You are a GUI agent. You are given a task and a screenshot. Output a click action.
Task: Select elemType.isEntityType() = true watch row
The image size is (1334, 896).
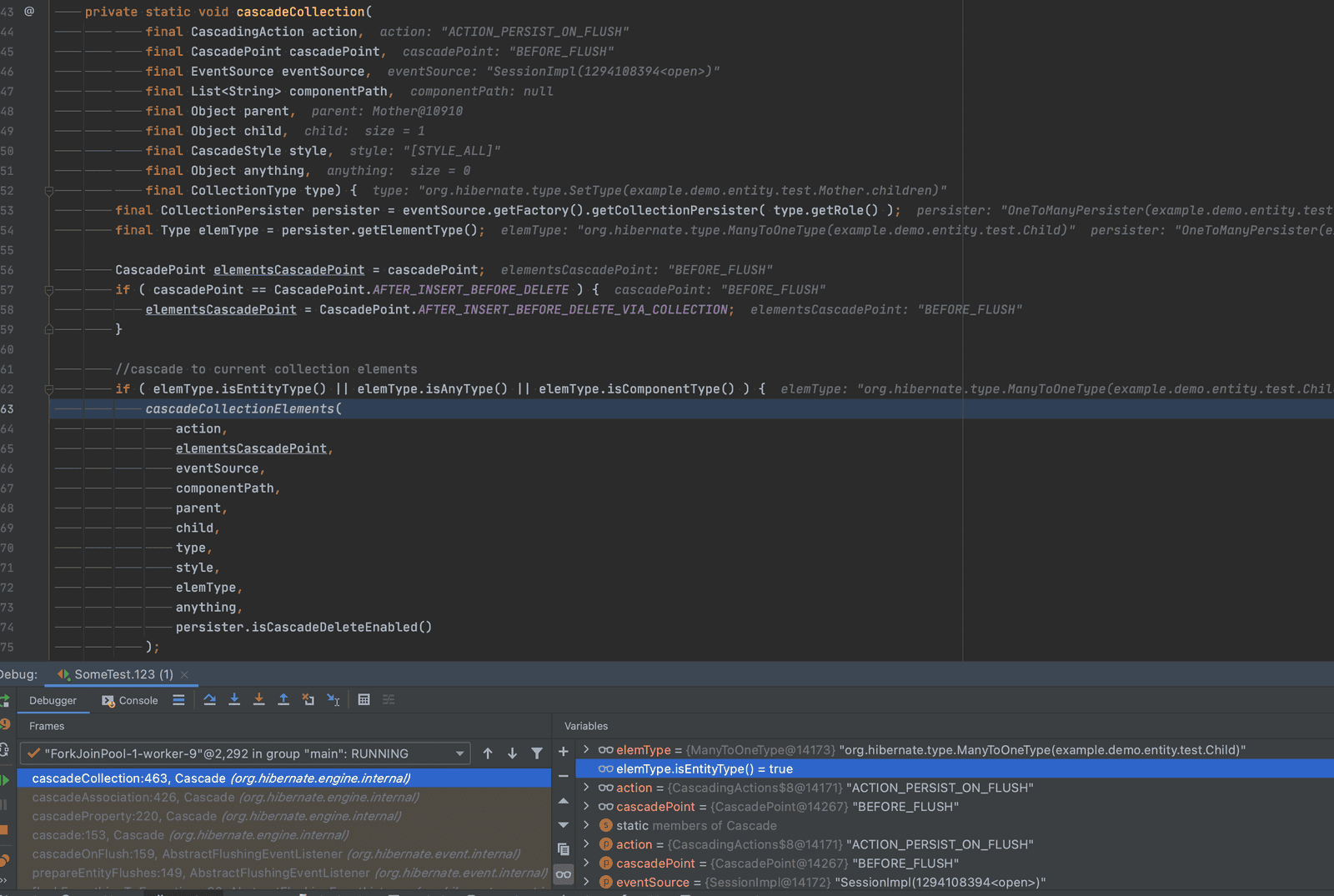(x=955, y=769)
